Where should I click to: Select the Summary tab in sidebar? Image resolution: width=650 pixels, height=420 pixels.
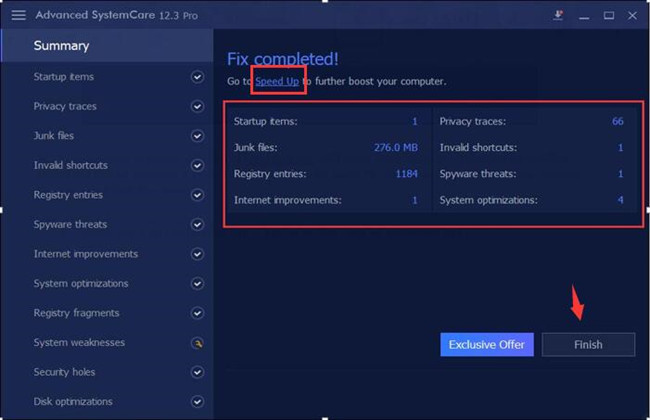pyautogui.click(x=107, y=46)
